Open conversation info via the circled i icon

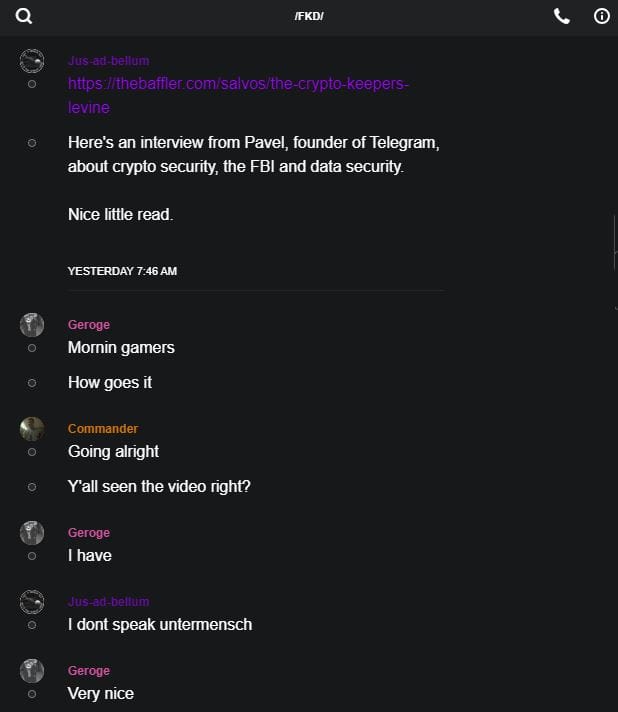pyautogui.click(x=602, y=16)
